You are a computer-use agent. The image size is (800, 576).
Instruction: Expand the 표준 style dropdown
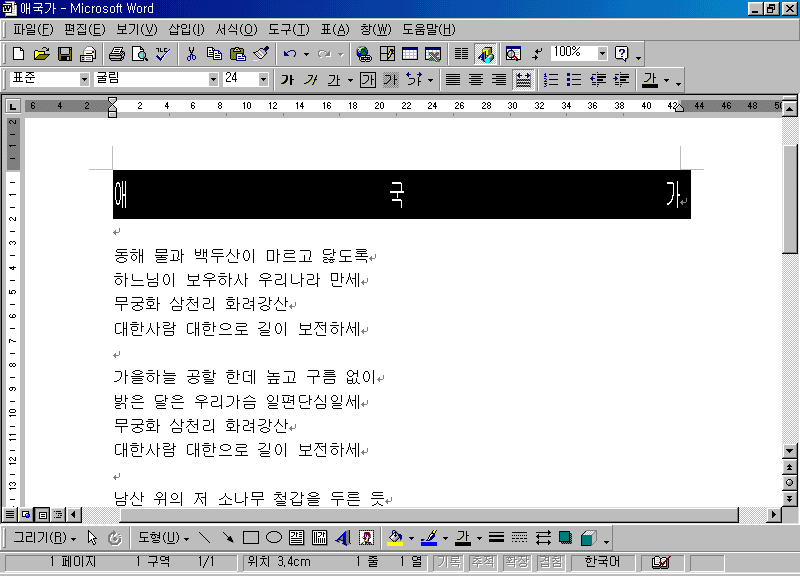pyautogui.click(x=84, y=80)
